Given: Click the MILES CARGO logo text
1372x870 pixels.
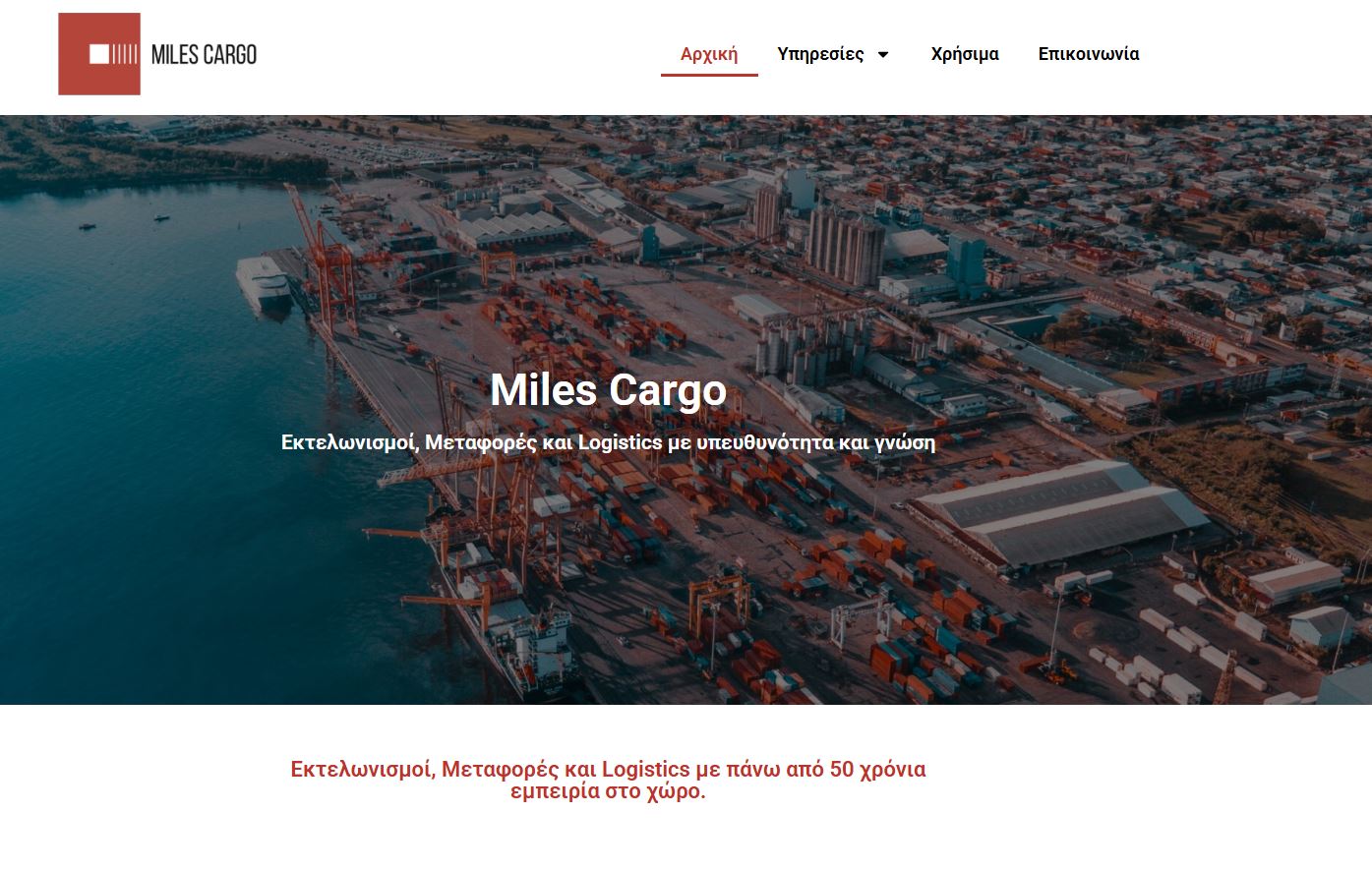Looking at the screenshot, I should pyautogui.click(x=204, y=54).
